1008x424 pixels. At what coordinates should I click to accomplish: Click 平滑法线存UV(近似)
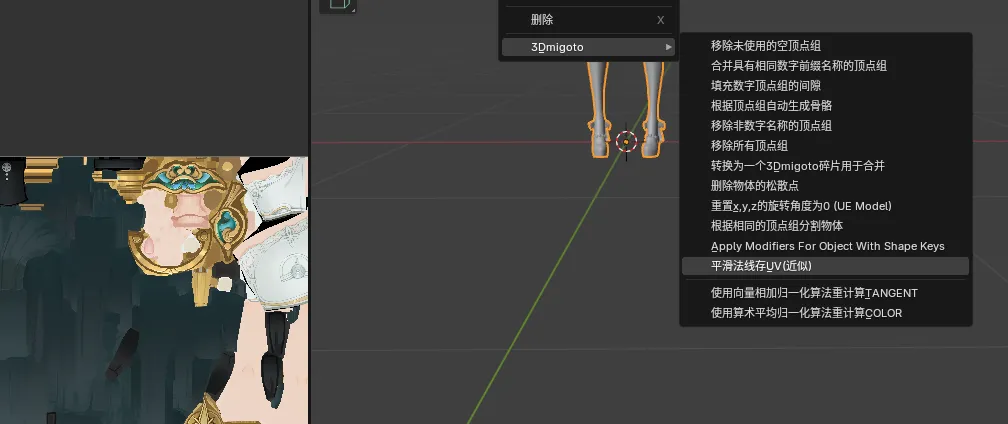pos(825,266)
